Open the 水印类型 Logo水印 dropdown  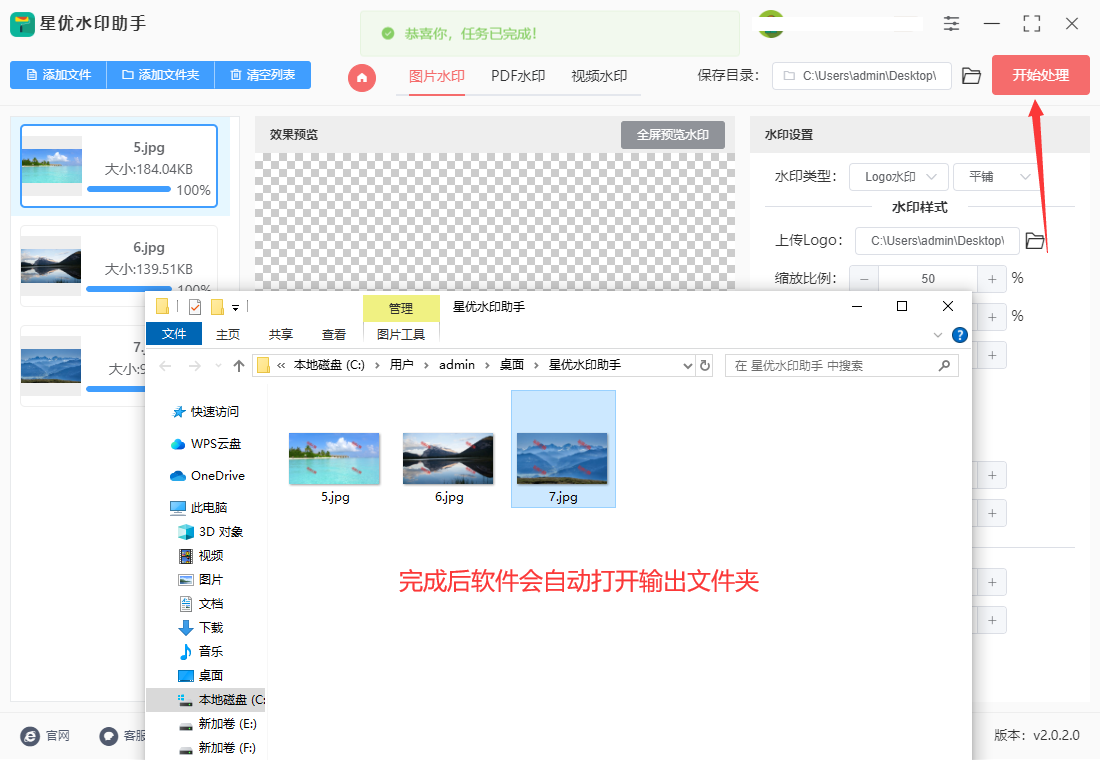click(899, 177)
